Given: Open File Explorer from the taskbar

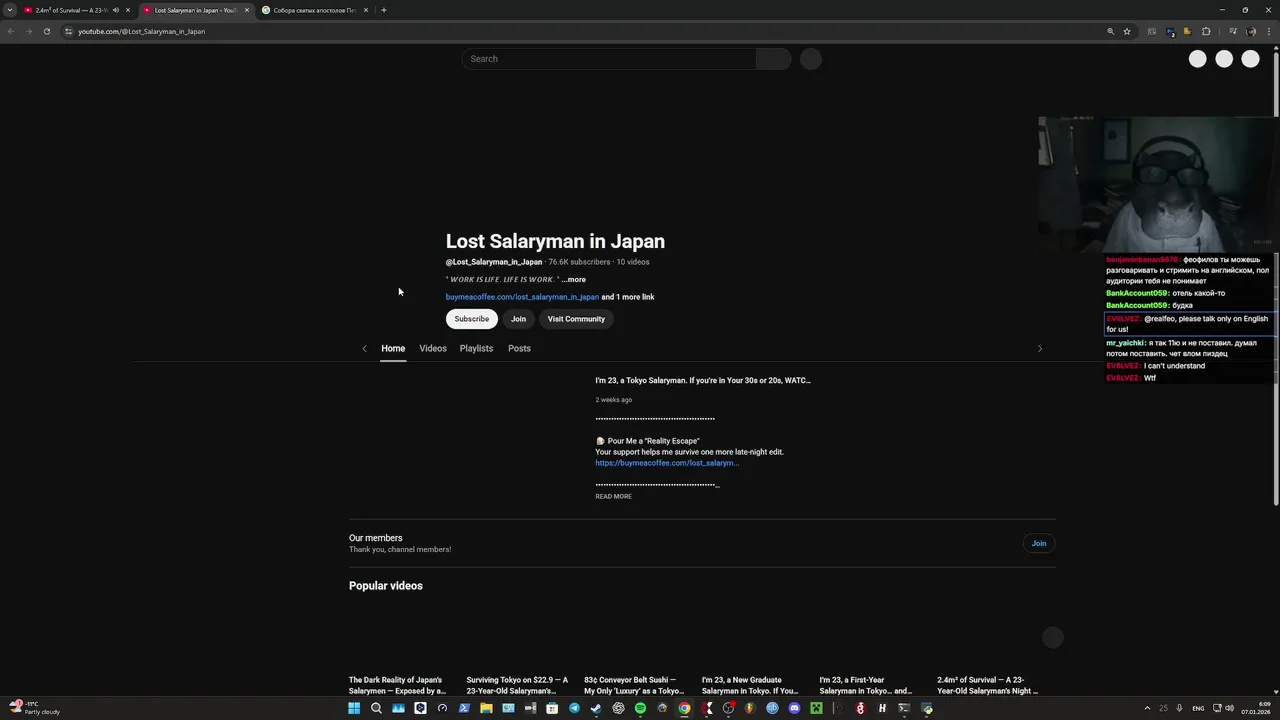Looking at the screenshot, I should pos(486,708).
